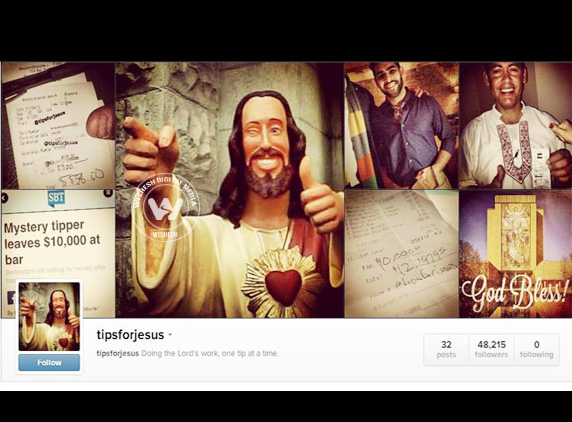The height and width of the screenshot is (422, 572).
Task: Open photo of man in blue shirt
Action: pos(402,125)
